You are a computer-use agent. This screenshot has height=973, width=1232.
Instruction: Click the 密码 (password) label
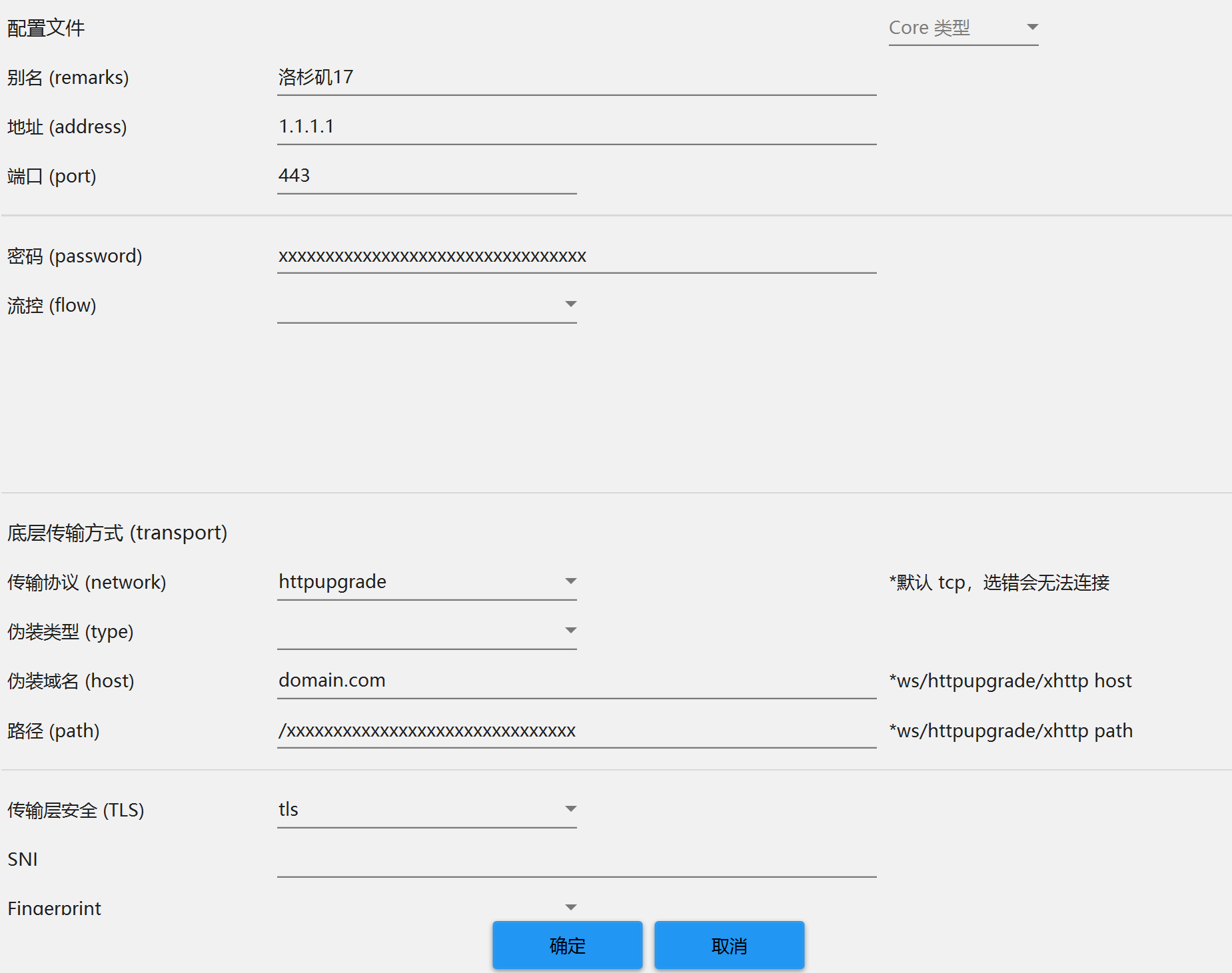pyautogui.click(x=75, y=256)
